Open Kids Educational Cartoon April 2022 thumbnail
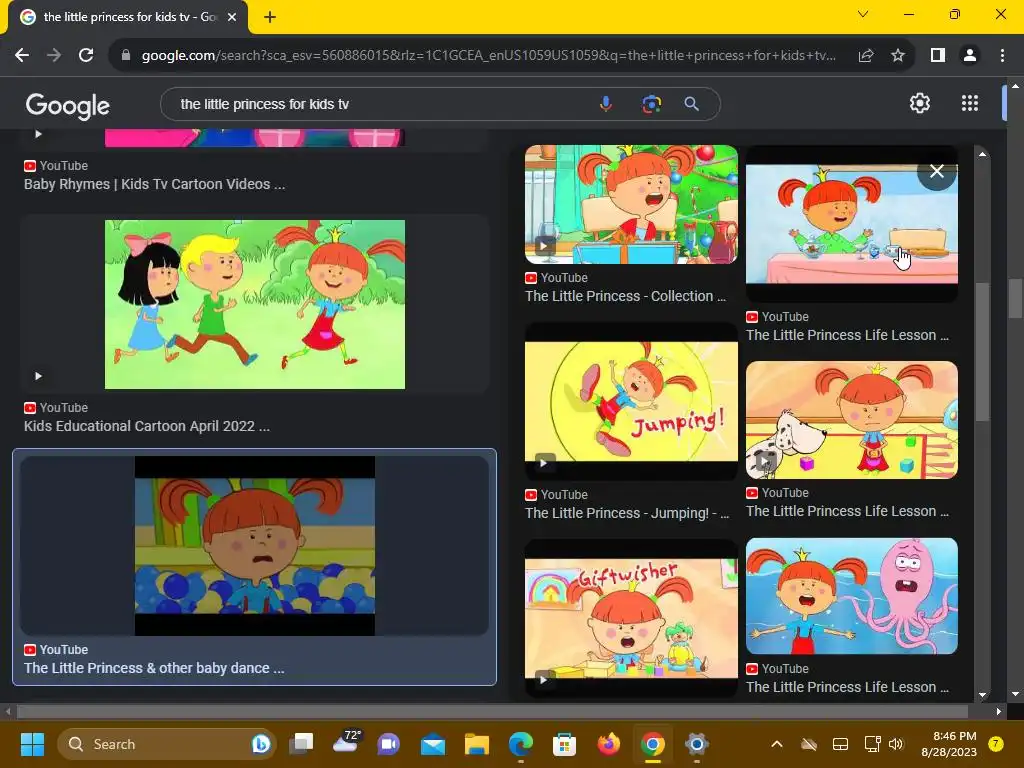 [255, 304]
